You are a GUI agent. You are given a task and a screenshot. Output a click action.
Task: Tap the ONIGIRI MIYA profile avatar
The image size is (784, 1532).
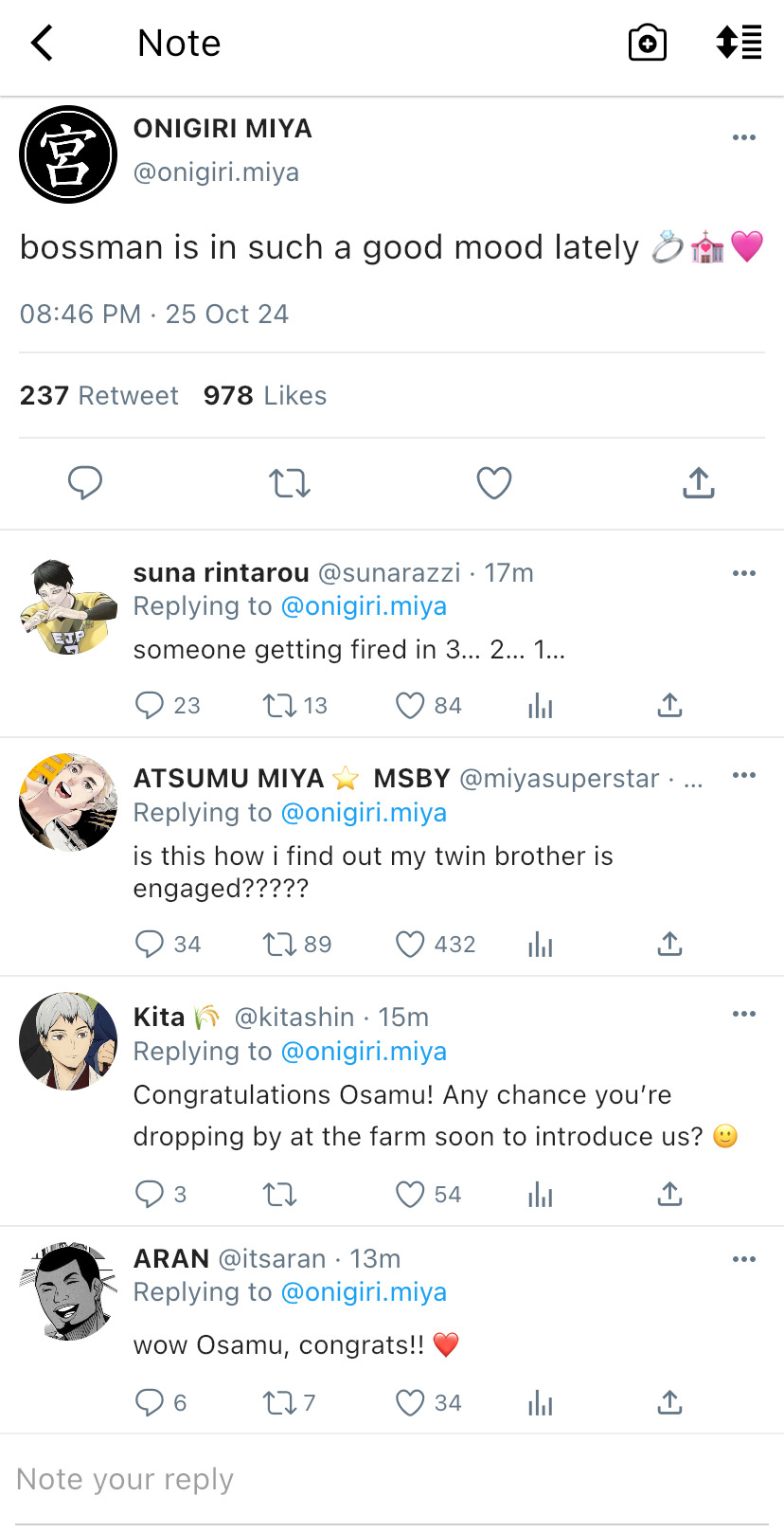point(68,154)
